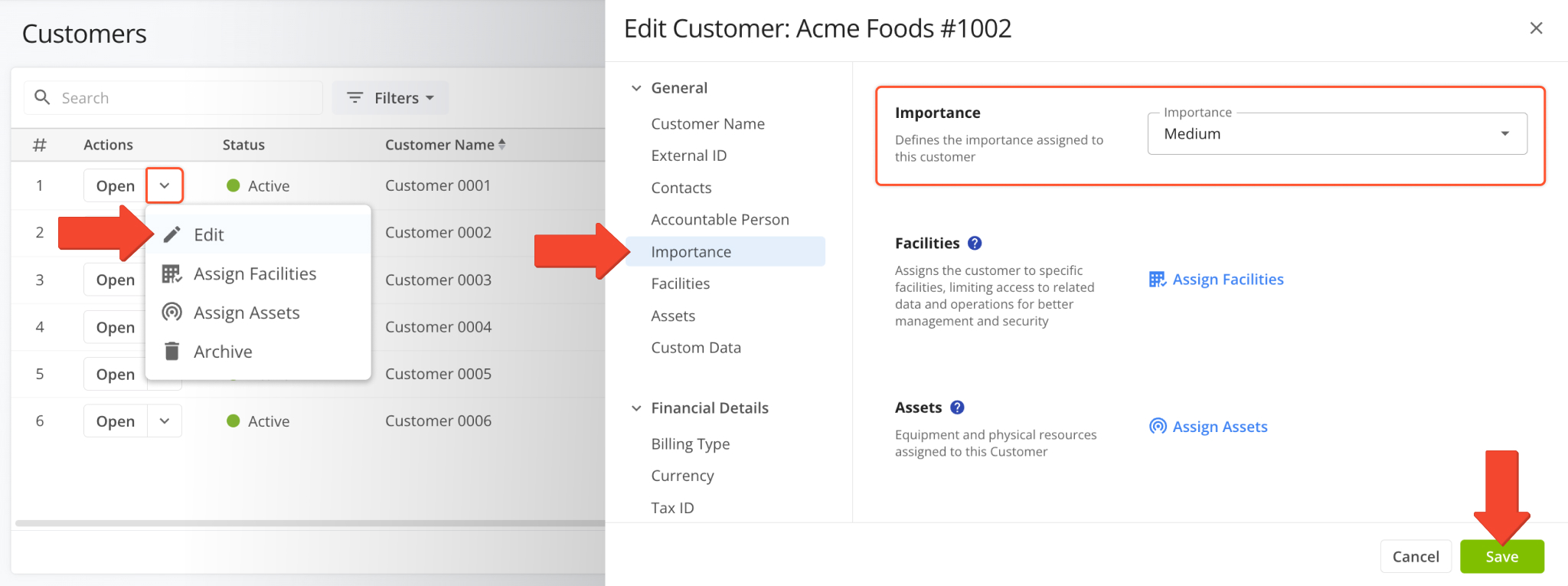This screenshot has width=1568, height=586.
Task: Click the Customer 0003 cell
Action: coord(438,280)
